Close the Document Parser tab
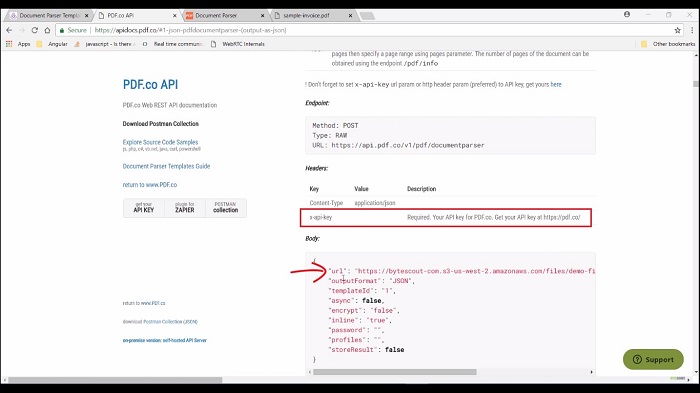The image size is (700, 393). point(262,15)
